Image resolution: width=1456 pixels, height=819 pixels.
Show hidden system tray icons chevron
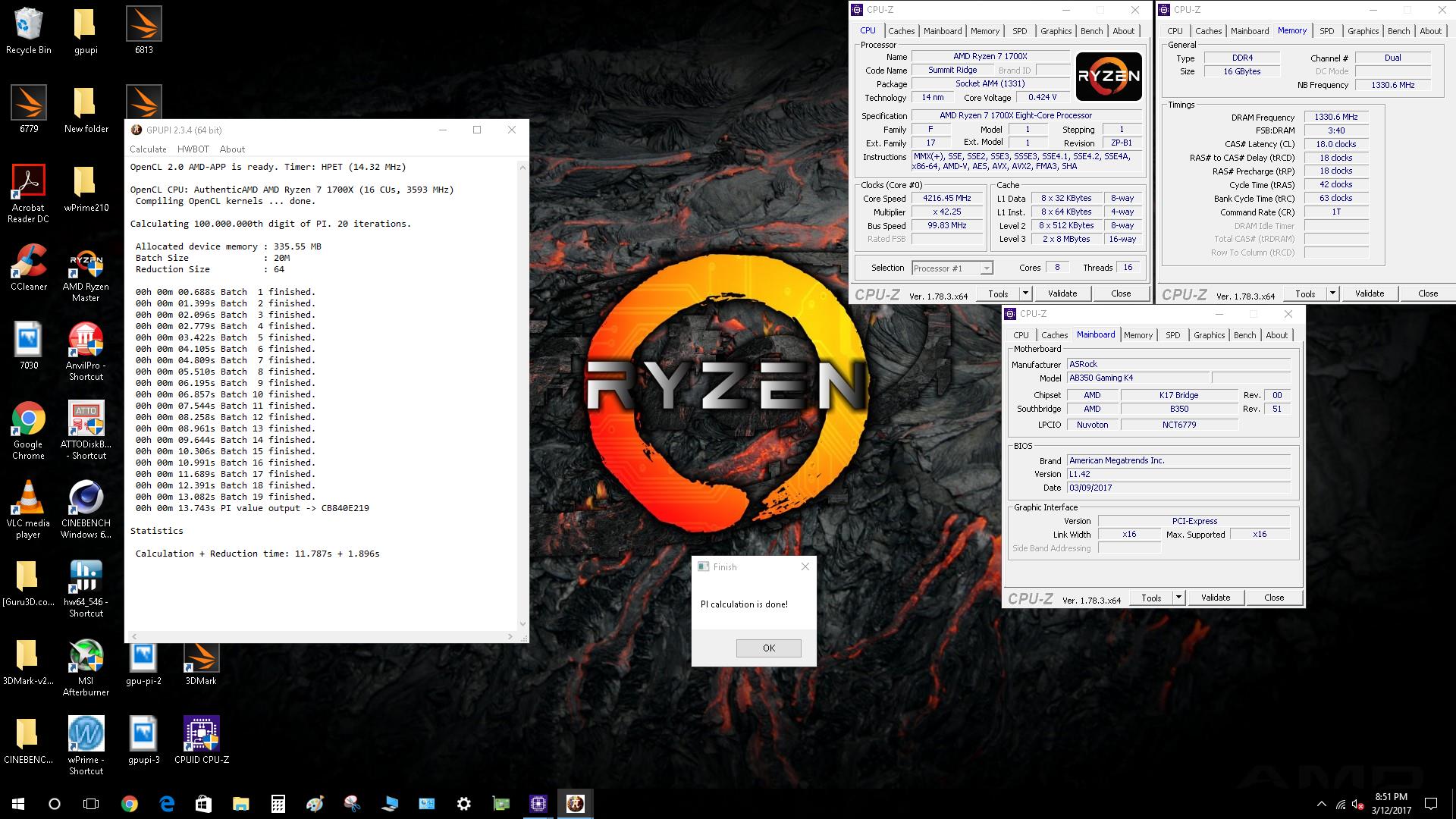(1322, 804)
